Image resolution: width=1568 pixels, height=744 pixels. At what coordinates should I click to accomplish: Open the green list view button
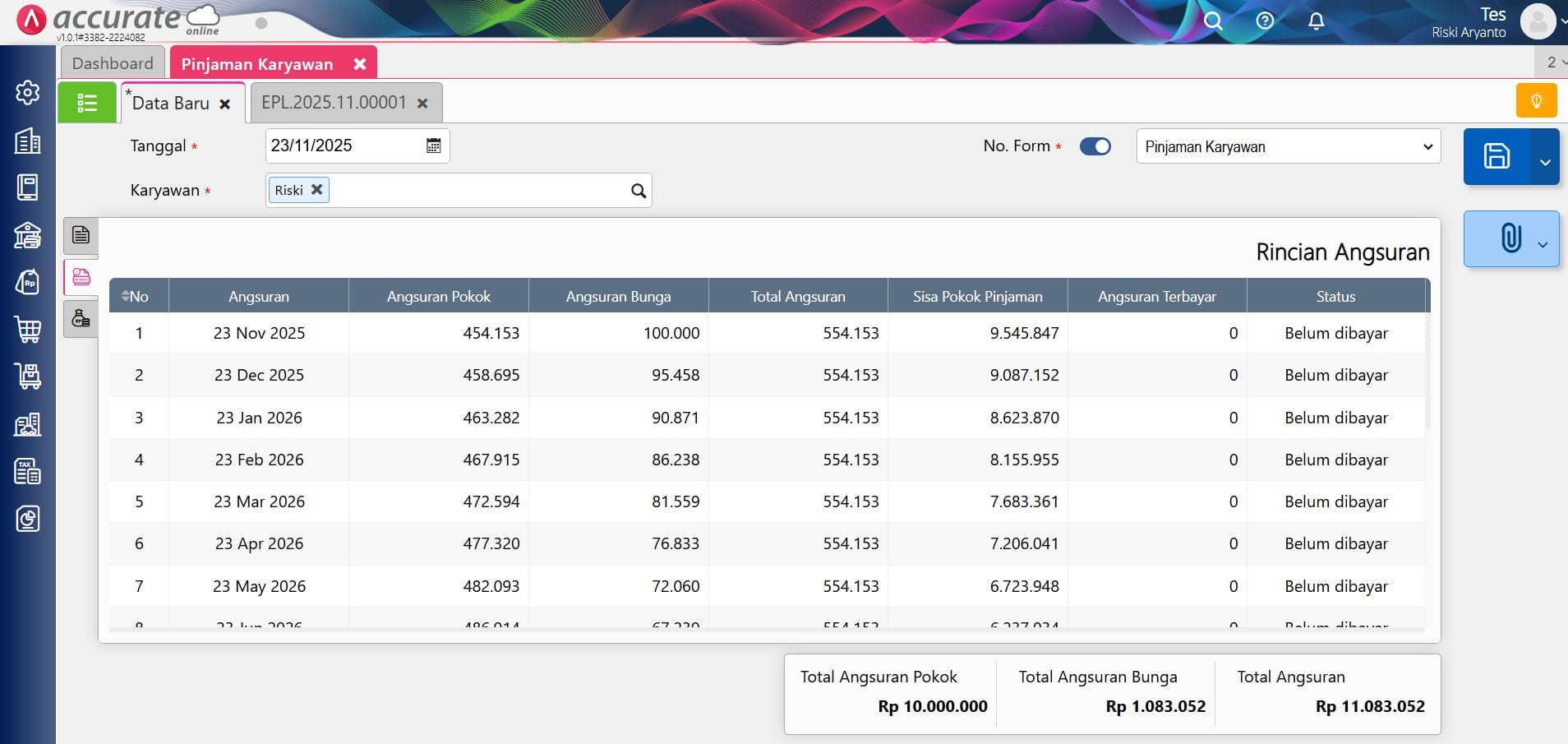87,103
